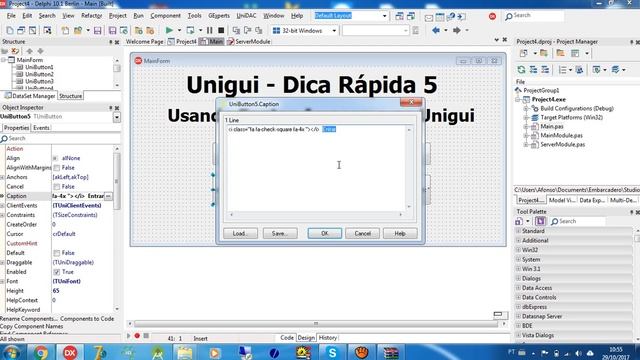This screenshot has width=640, height=360.
Task: Switch to the Code view tab
Action: coord(287,338)
